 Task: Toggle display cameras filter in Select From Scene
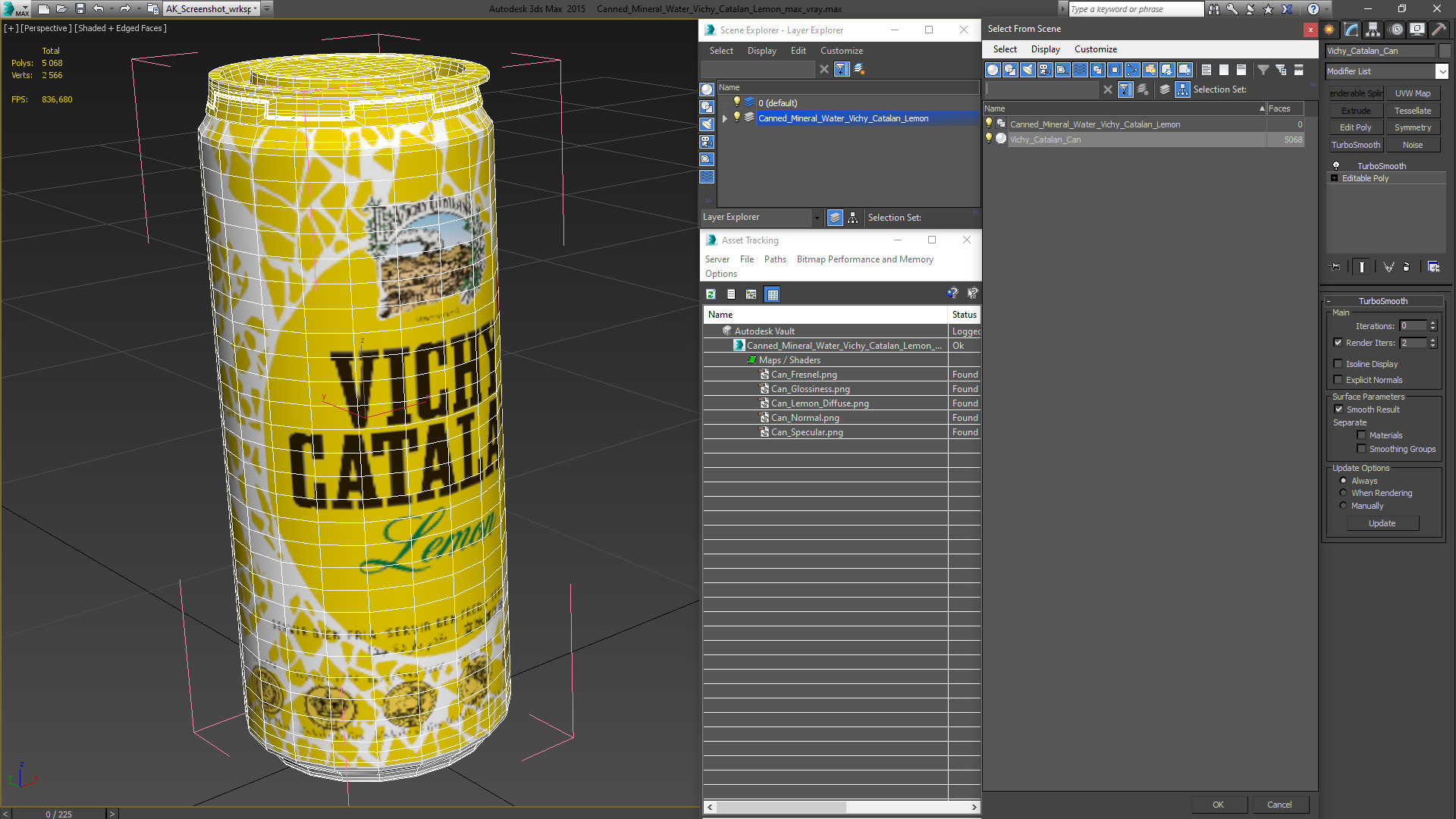1045,70
